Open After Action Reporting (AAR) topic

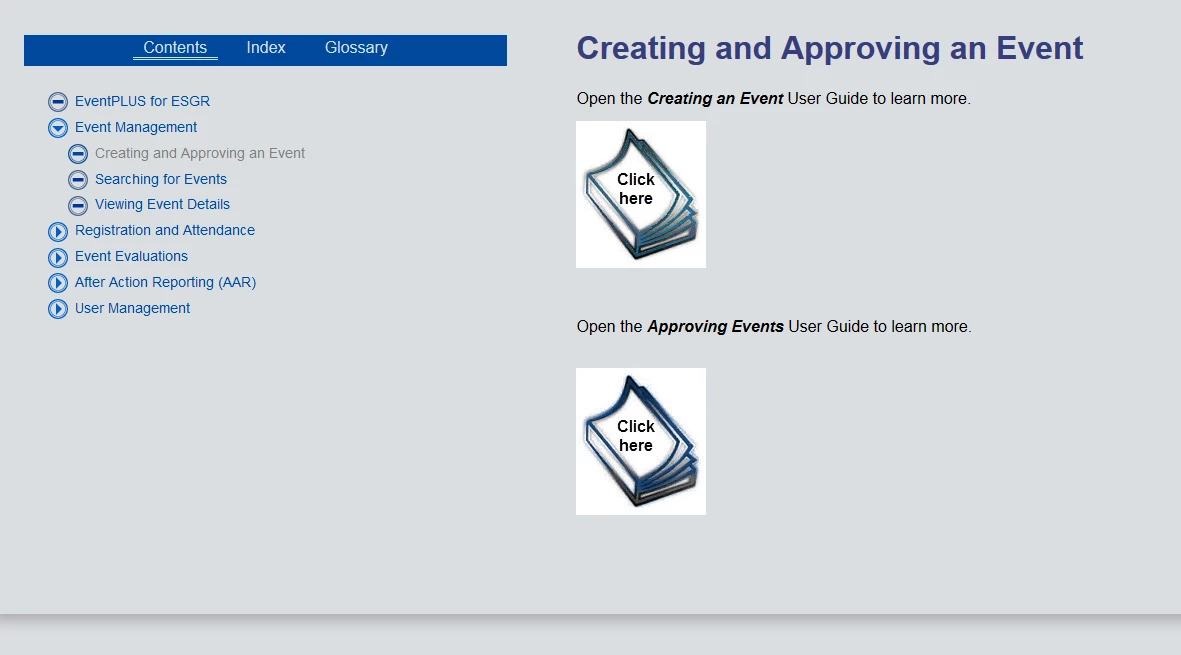[165, 282]
